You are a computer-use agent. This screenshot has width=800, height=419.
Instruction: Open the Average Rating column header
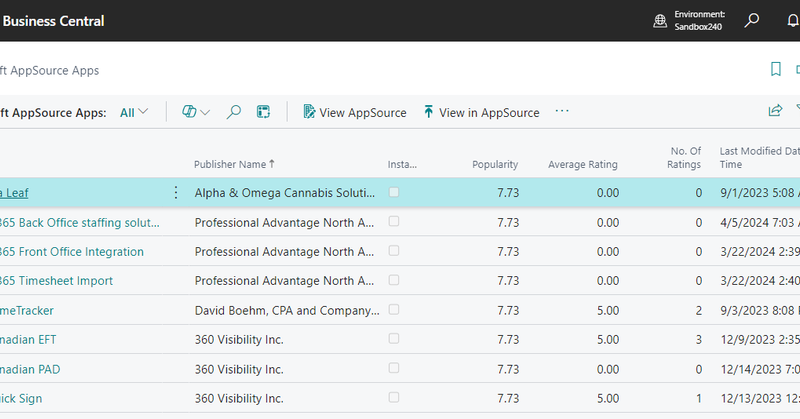583,164
